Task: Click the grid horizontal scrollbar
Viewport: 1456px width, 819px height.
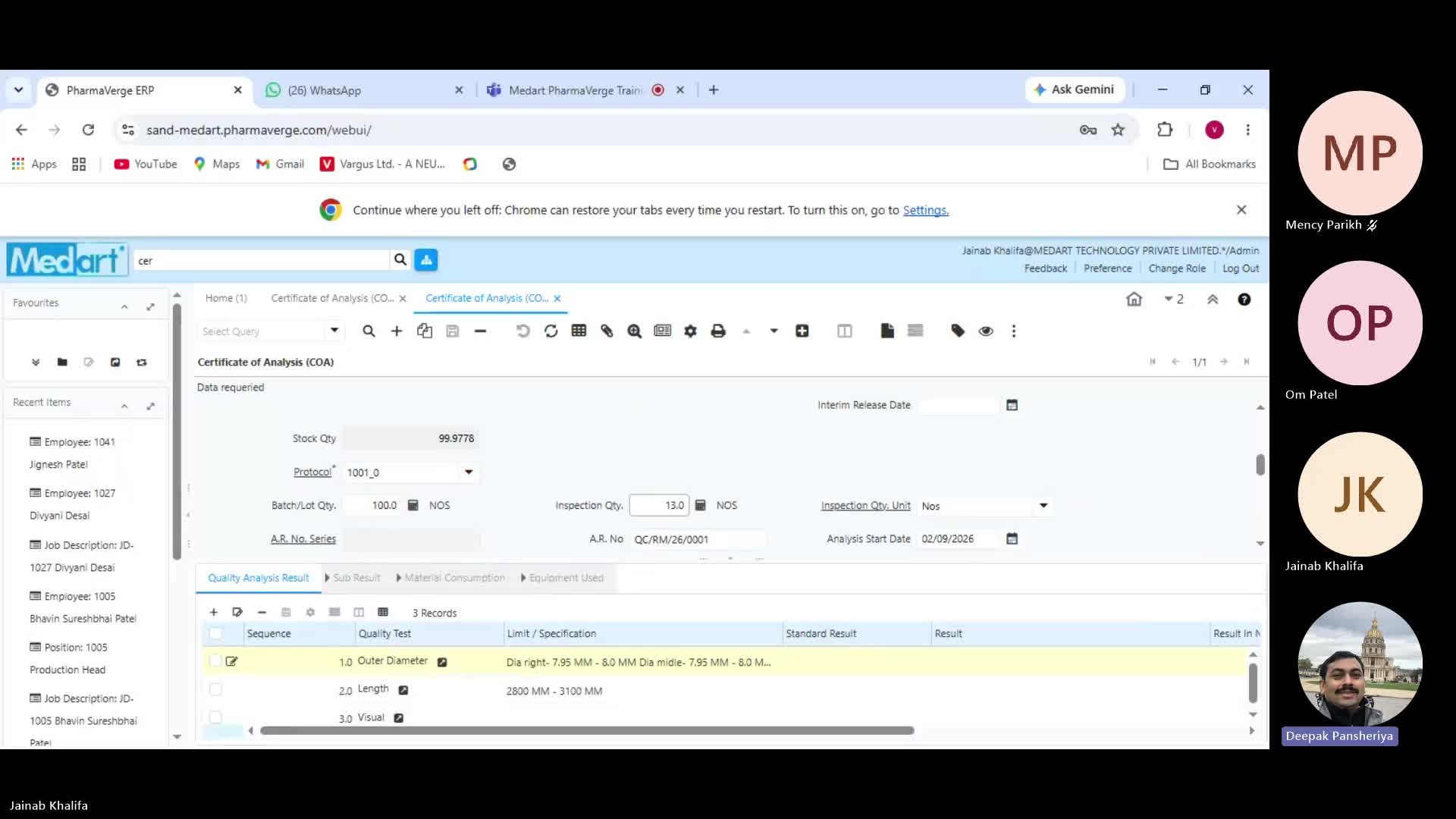Action: click(587, 731)
